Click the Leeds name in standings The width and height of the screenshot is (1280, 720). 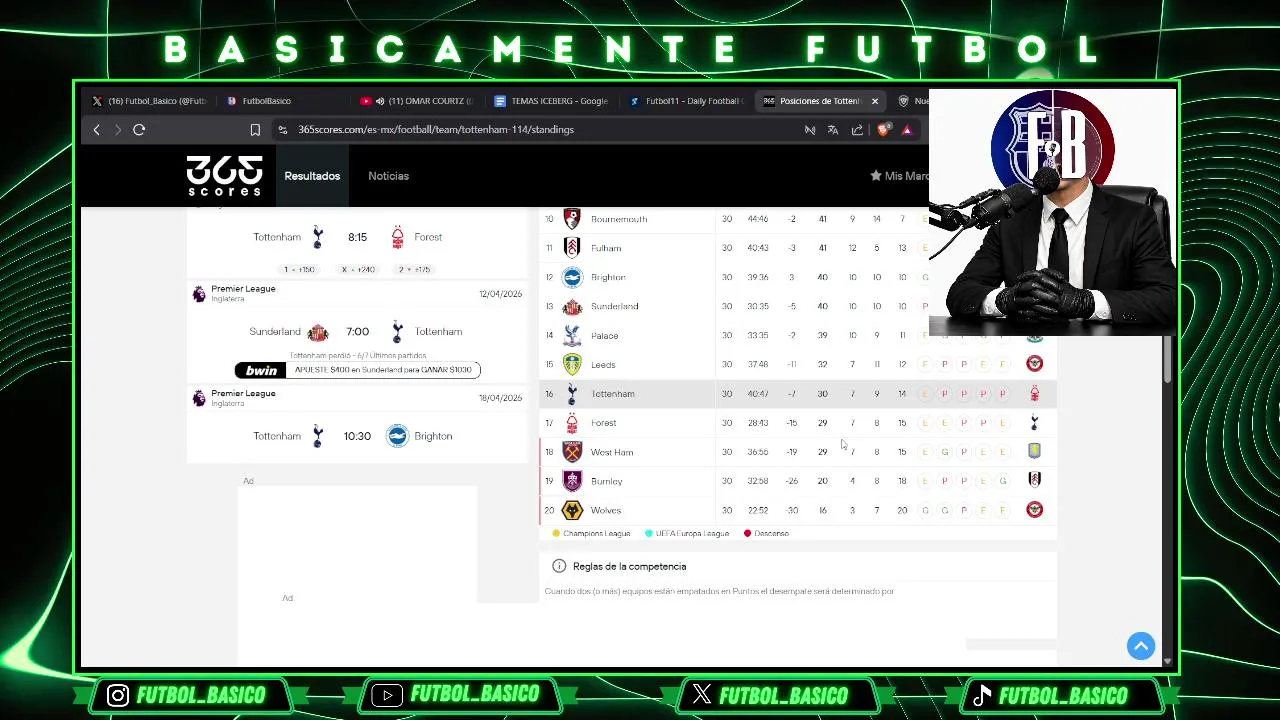[x=603, y=365]
